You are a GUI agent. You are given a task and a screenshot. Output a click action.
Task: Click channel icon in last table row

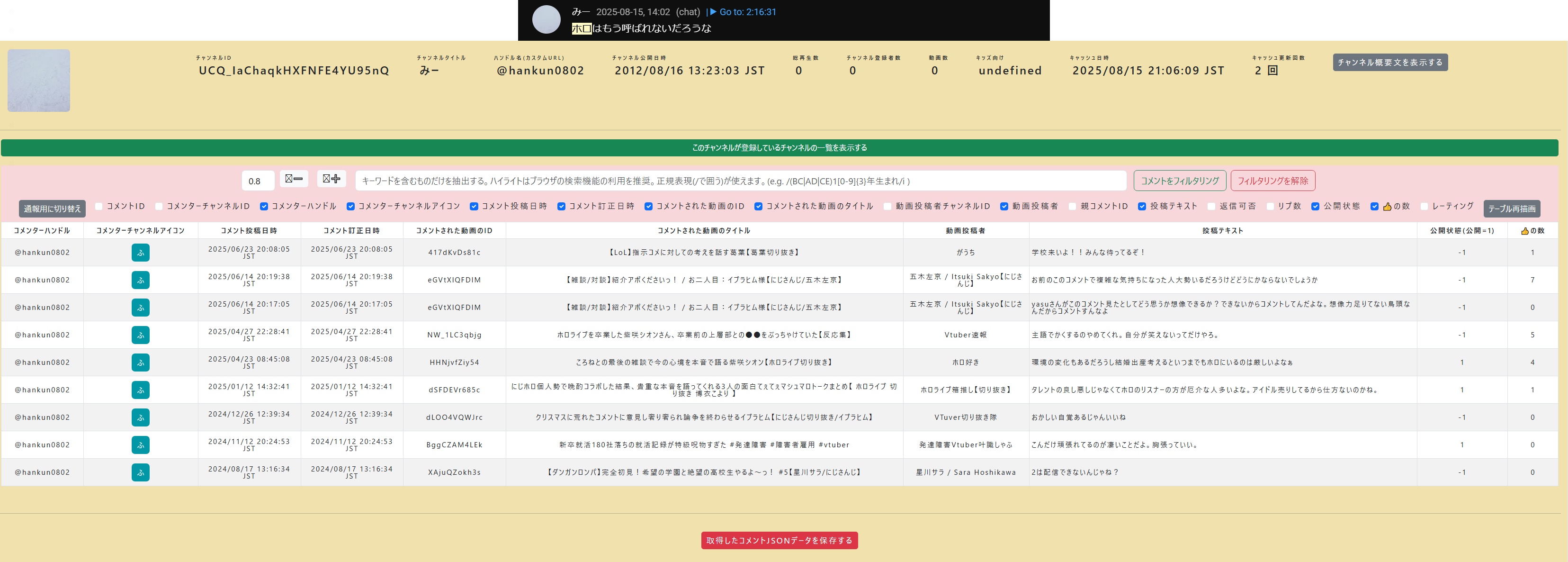[x=141, y=472]
